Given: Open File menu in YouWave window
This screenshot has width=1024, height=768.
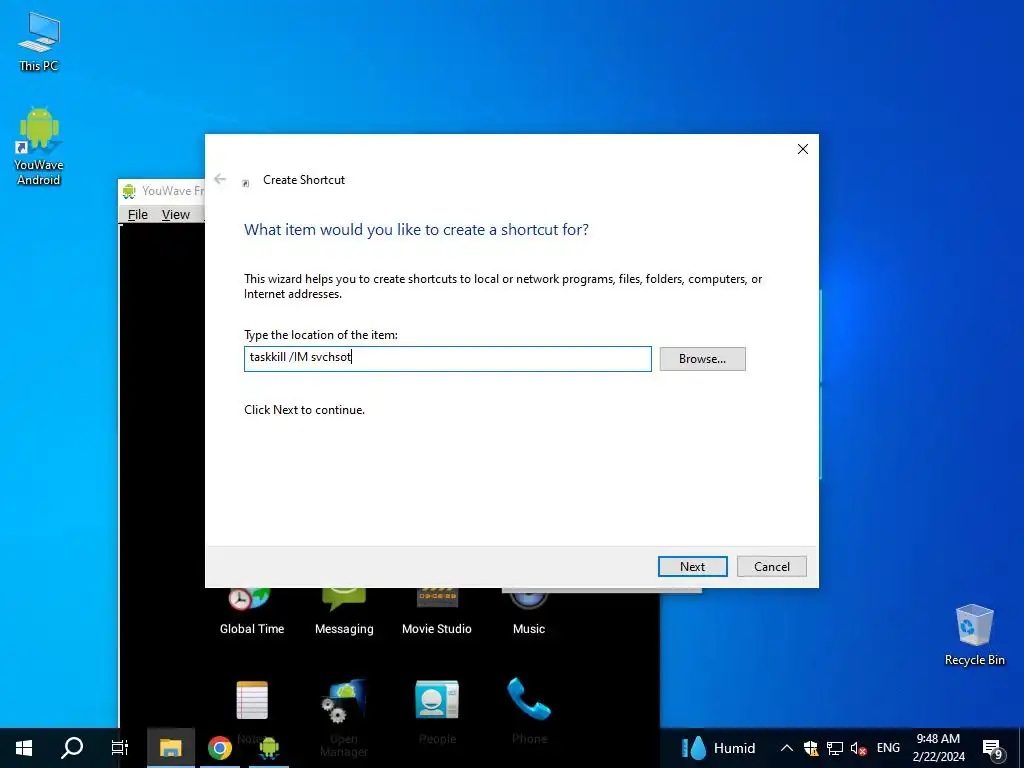Looking at the screenshot, I should [x=138, y=214].
